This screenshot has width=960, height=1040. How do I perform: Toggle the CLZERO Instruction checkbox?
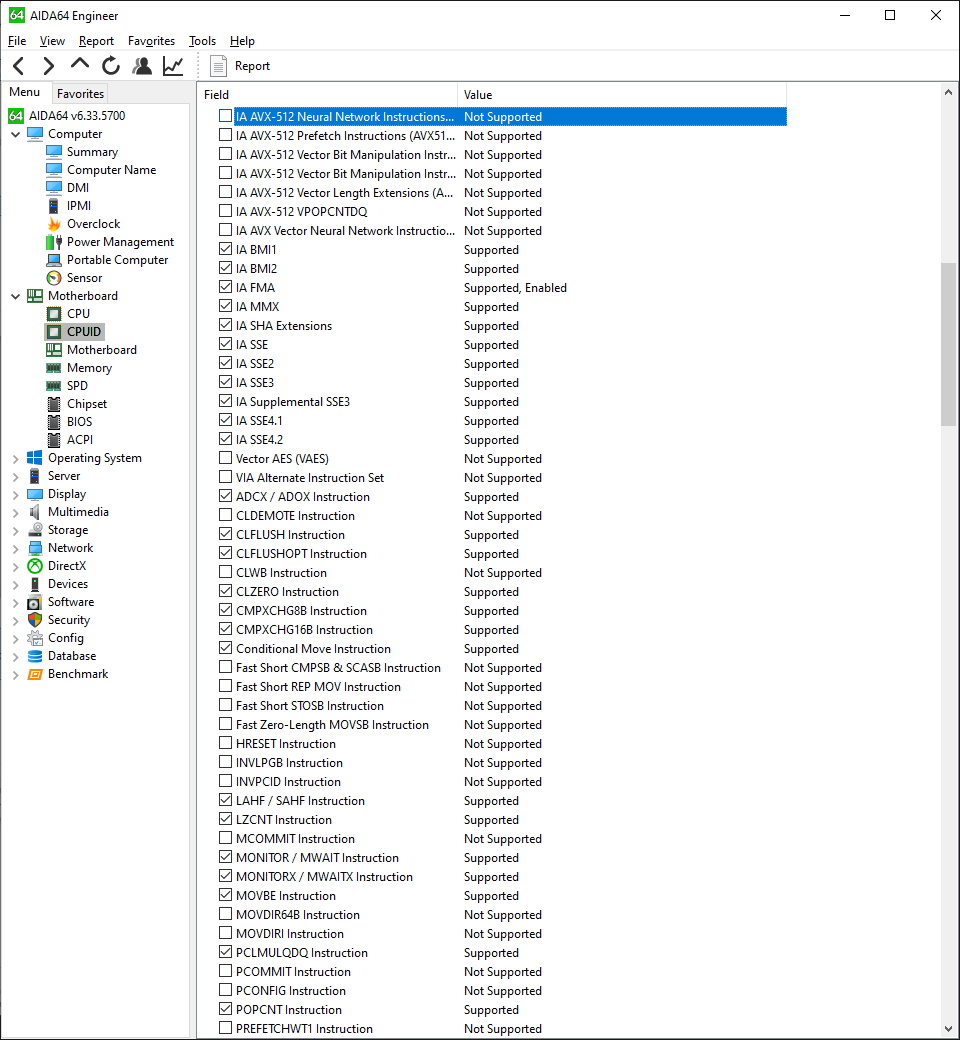point(226,591)
